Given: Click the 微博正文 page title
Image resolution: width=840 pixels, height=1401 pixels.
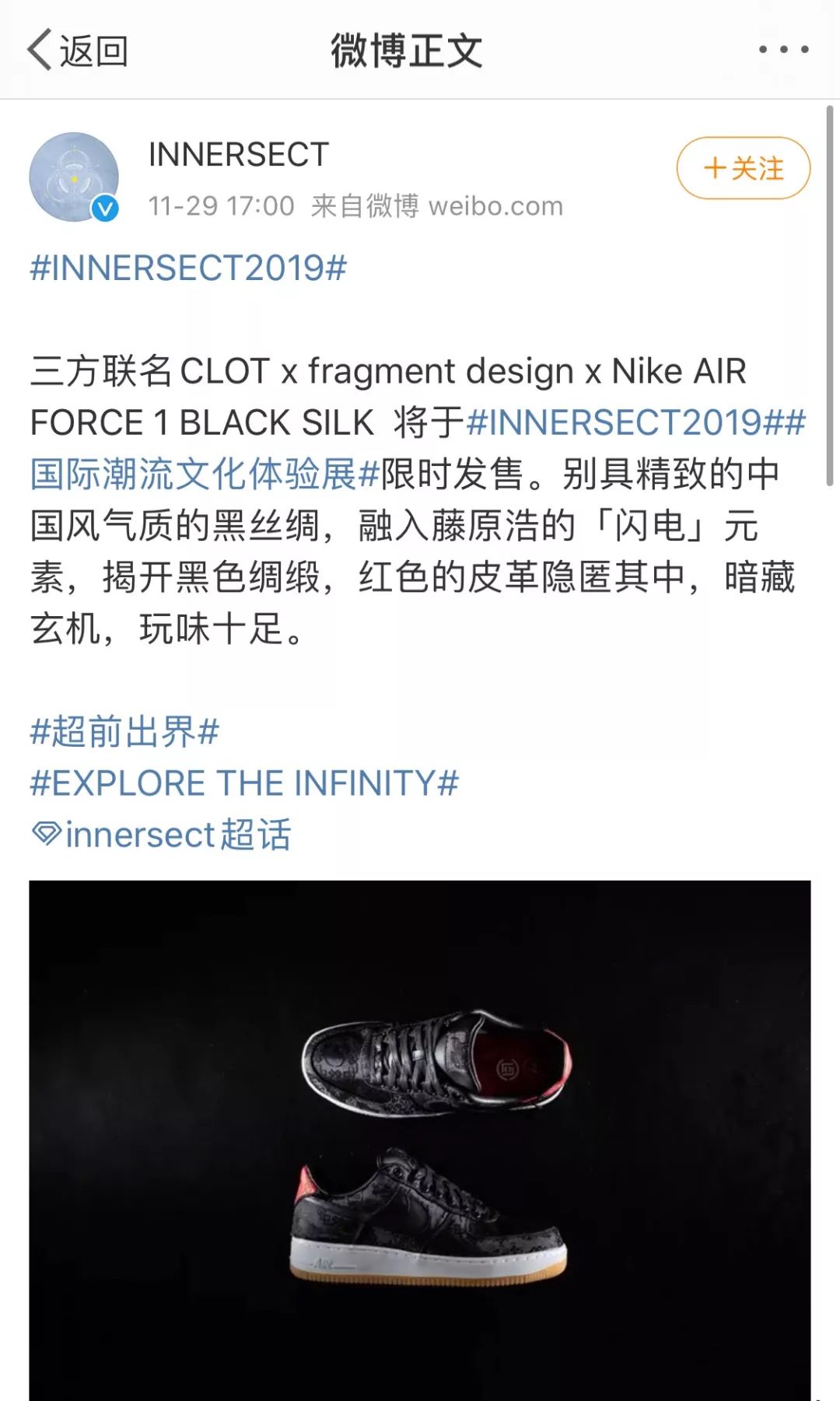Looking at the screenshot, I should [x=407, y=51].
